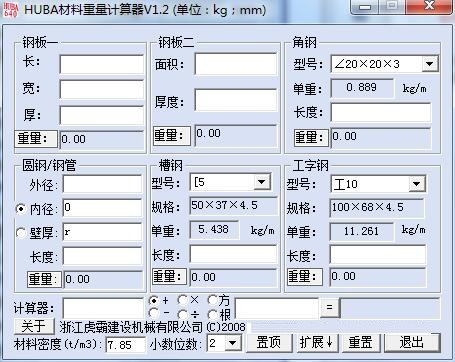Choose the ÷ division radio option
This screenshot has width=455, height=362.
(x=182, y=314)
